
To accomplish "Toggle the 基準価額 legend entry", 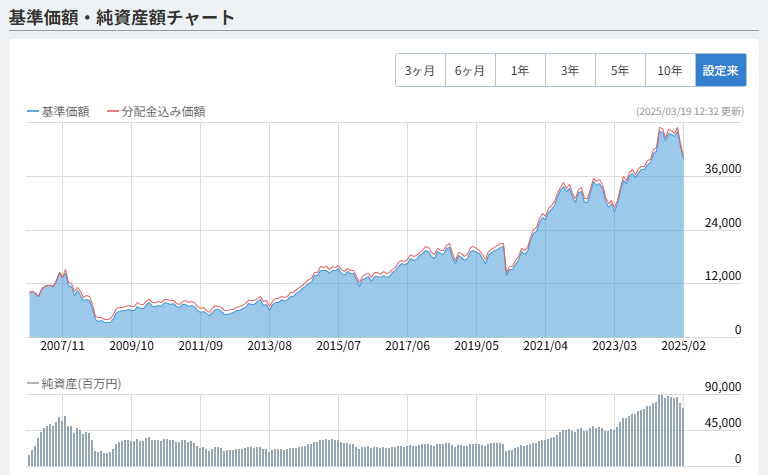I will coord(58,112).
